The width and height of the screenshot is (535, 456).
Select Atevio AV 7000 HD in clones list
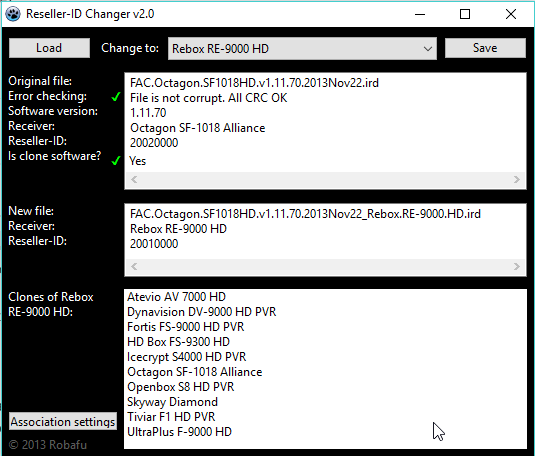tap(176, 297)
